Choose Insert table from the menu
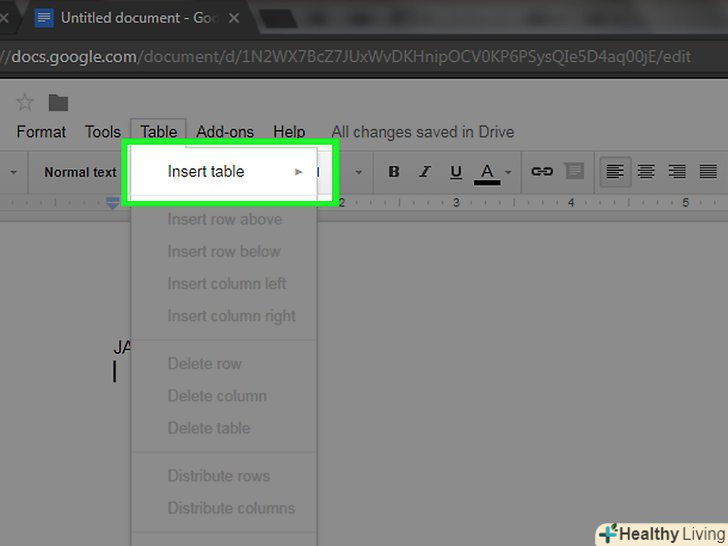This screenshot has height=546, width=728. (224, 171)
